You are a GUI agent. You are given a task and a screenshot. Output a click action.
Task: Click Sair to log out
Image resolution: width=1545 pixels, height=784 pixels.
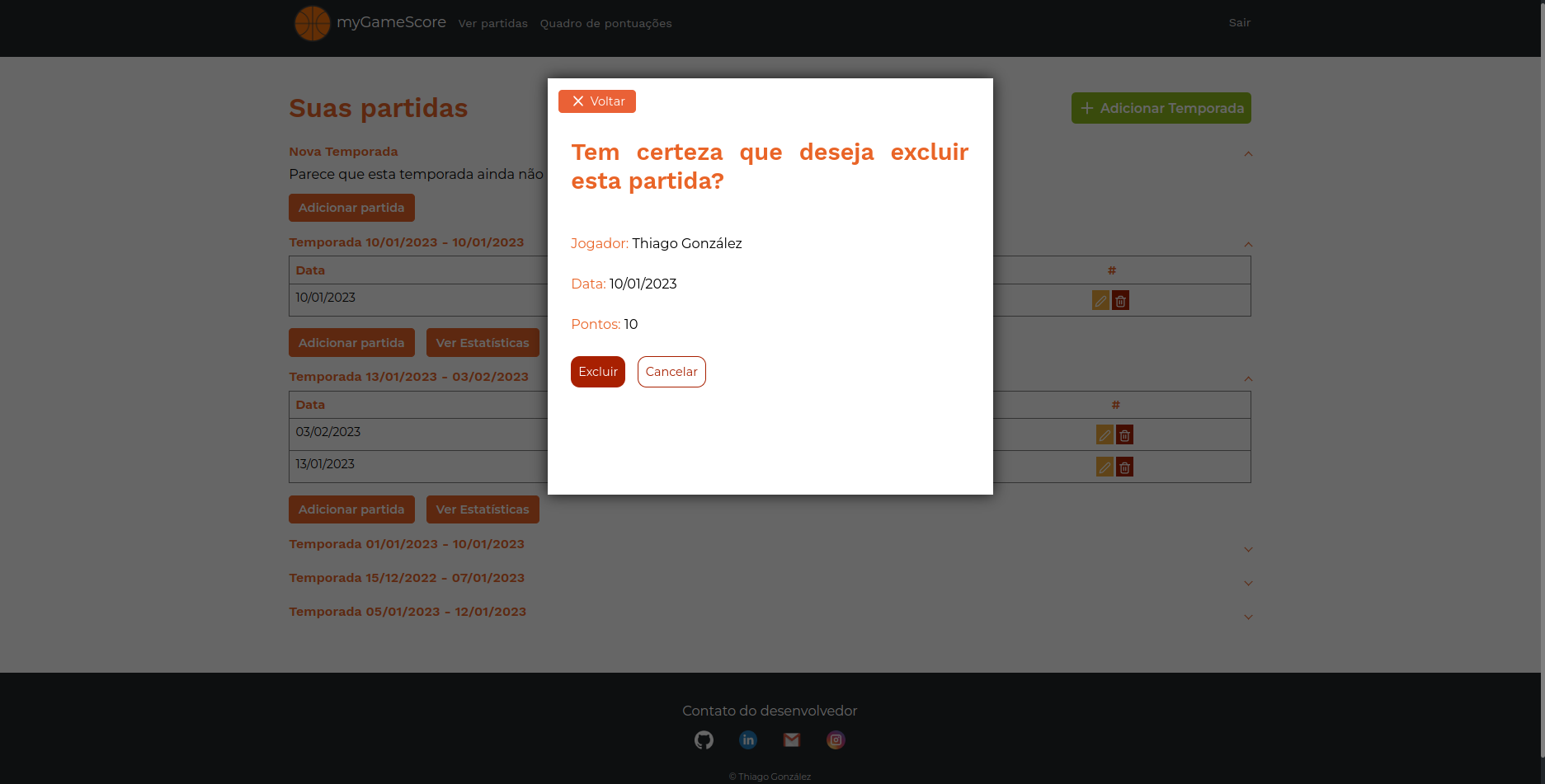(1239, 23)
